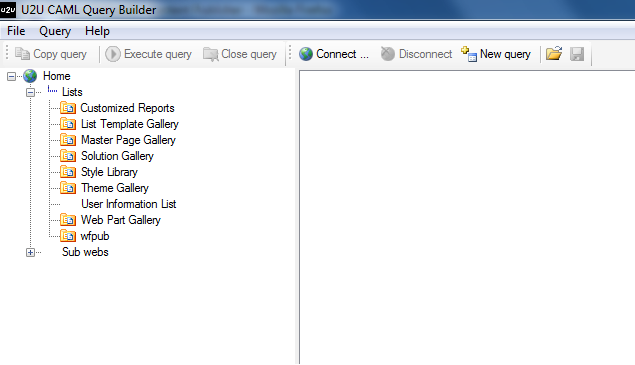Click the Connect globe icon
The width and height of the screenshot is (635, 365).
point(306,54)
